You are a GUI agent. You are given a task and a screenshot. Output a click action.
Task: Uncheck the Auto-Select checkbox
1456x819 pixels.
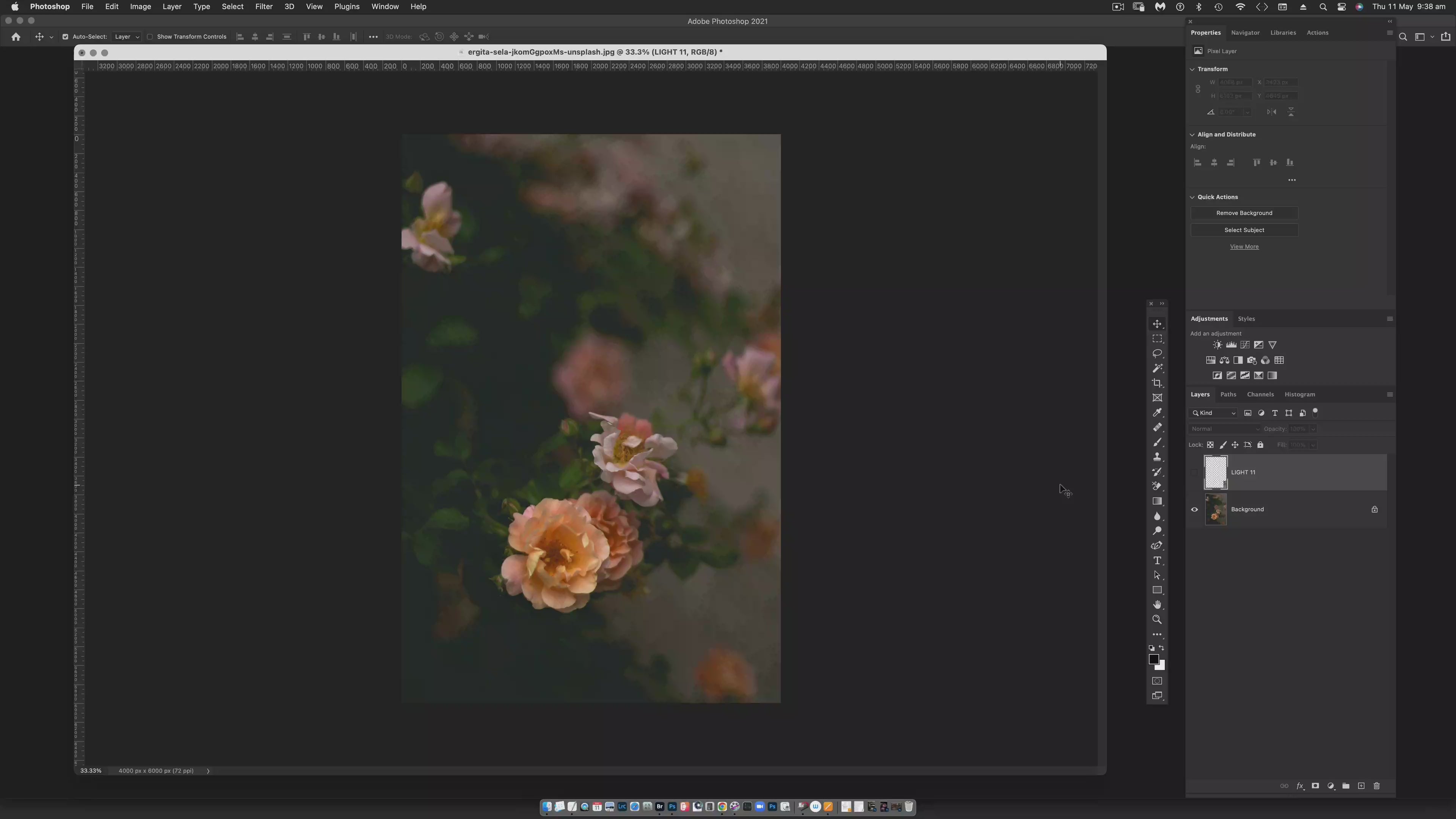[65, 37]
